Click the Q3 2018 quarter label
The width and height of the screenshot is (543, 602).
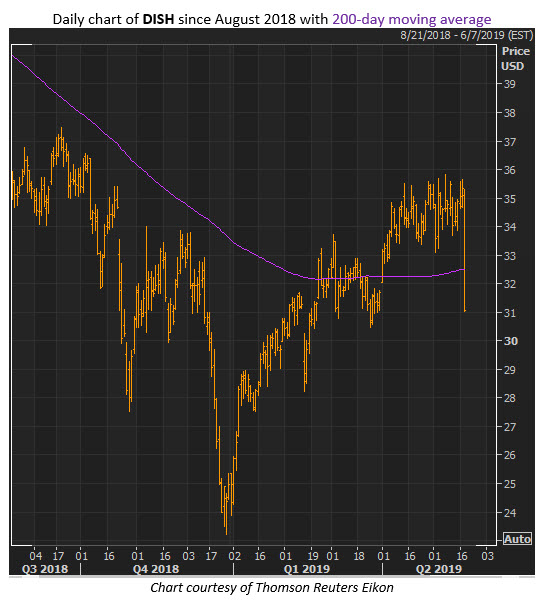45,569
